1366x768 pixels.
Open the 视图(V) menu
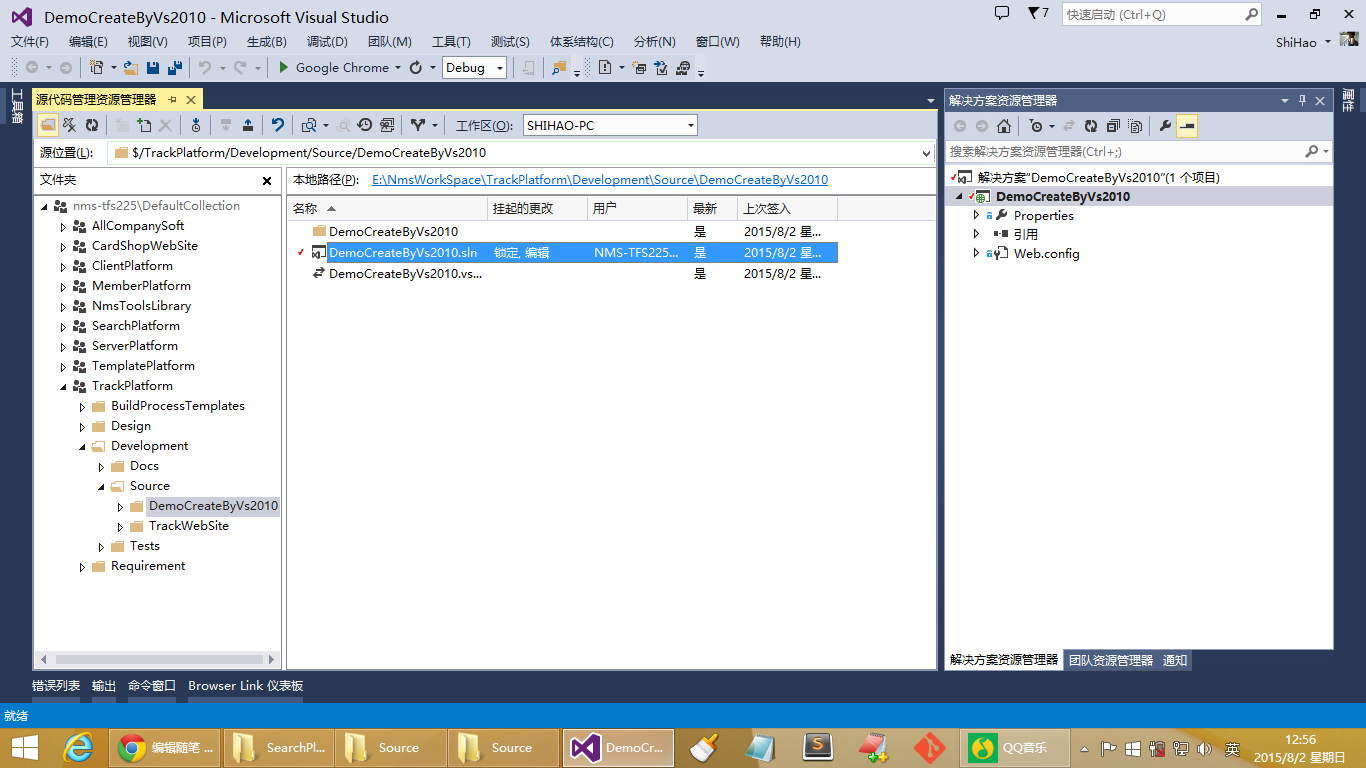(147, 41)
